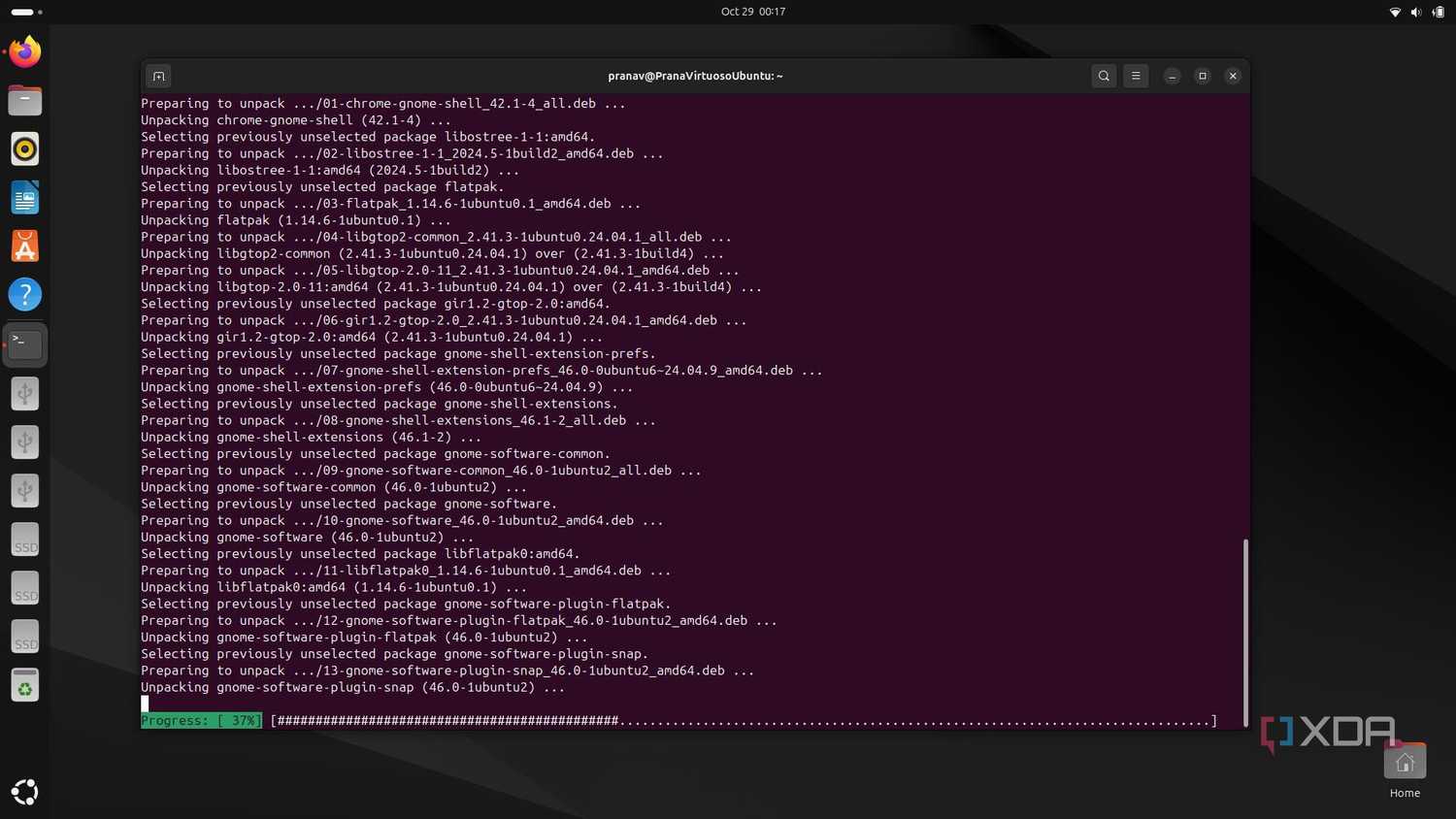Launch LibreOffice Writer from the dock

tap(25, 198)
